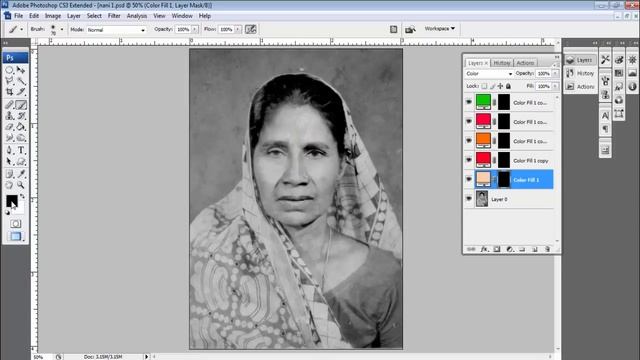Select the Magic Wand tool
640x360 pixels.
(x=21, y=81)
